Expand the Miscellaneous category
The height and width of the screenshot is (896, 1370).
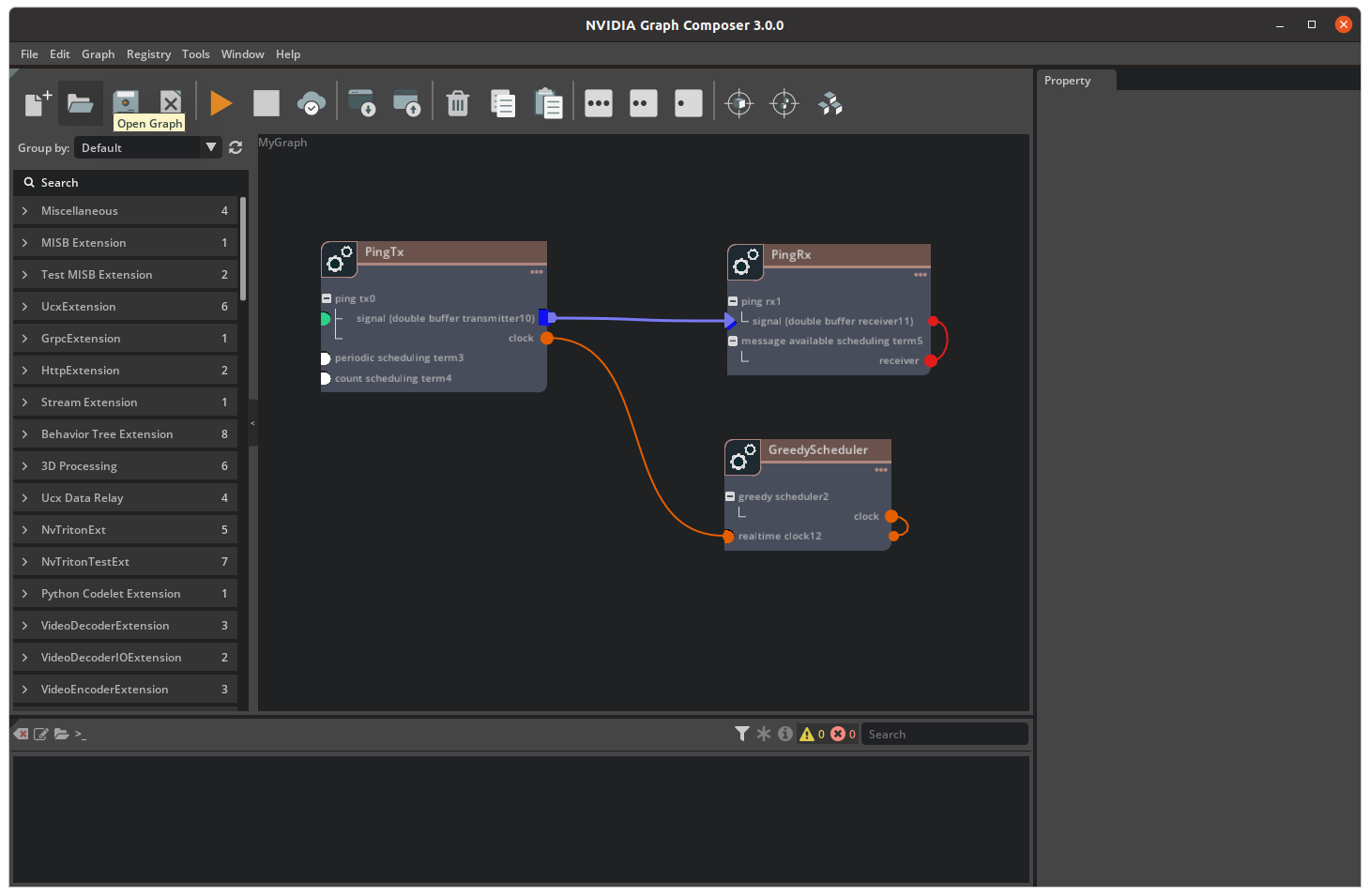pyautogui.click(x=126, y=210)
